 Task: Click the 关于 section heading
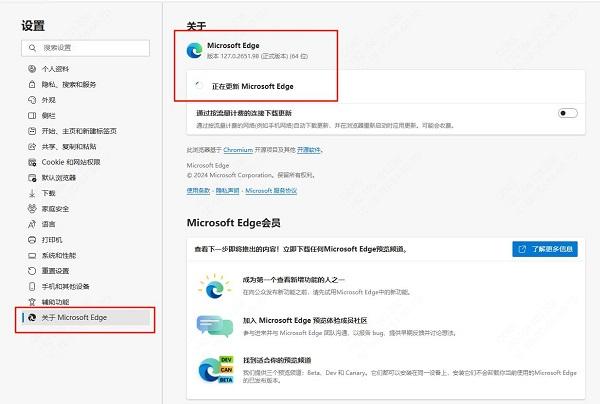point(196,26)
